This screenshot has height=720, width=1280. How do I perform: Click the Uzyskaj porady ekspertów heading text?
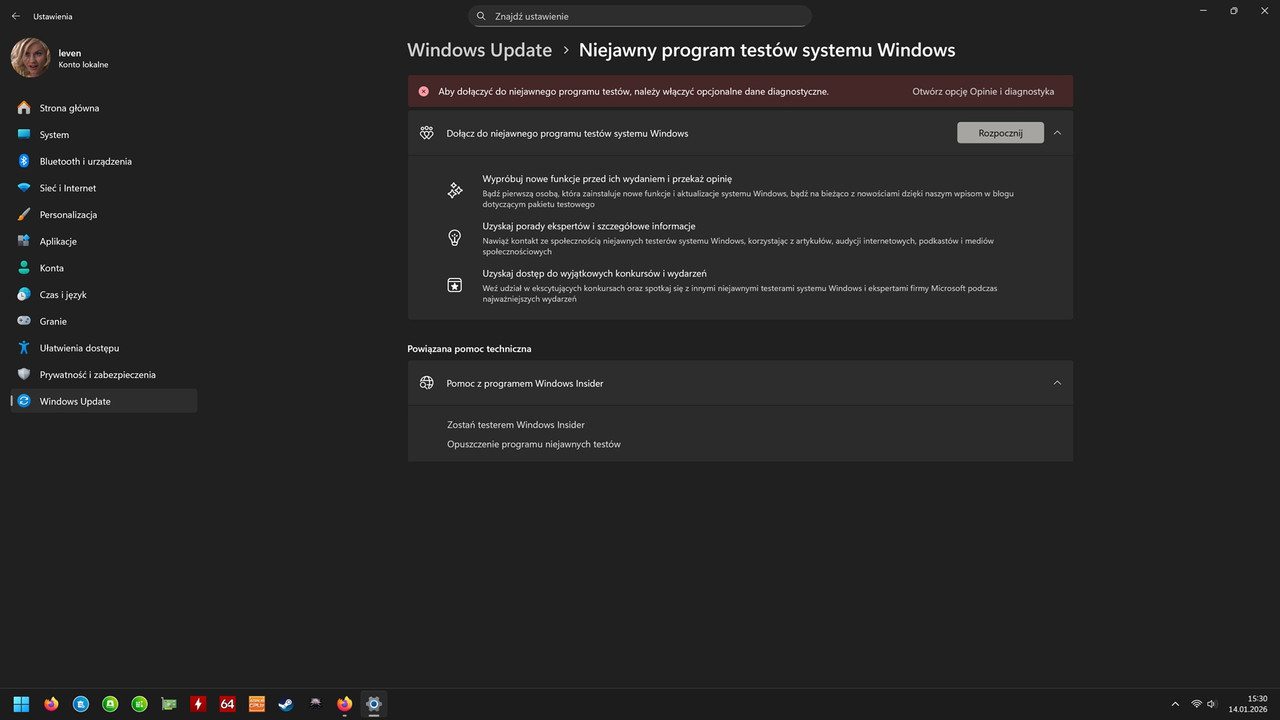point(589,226)
